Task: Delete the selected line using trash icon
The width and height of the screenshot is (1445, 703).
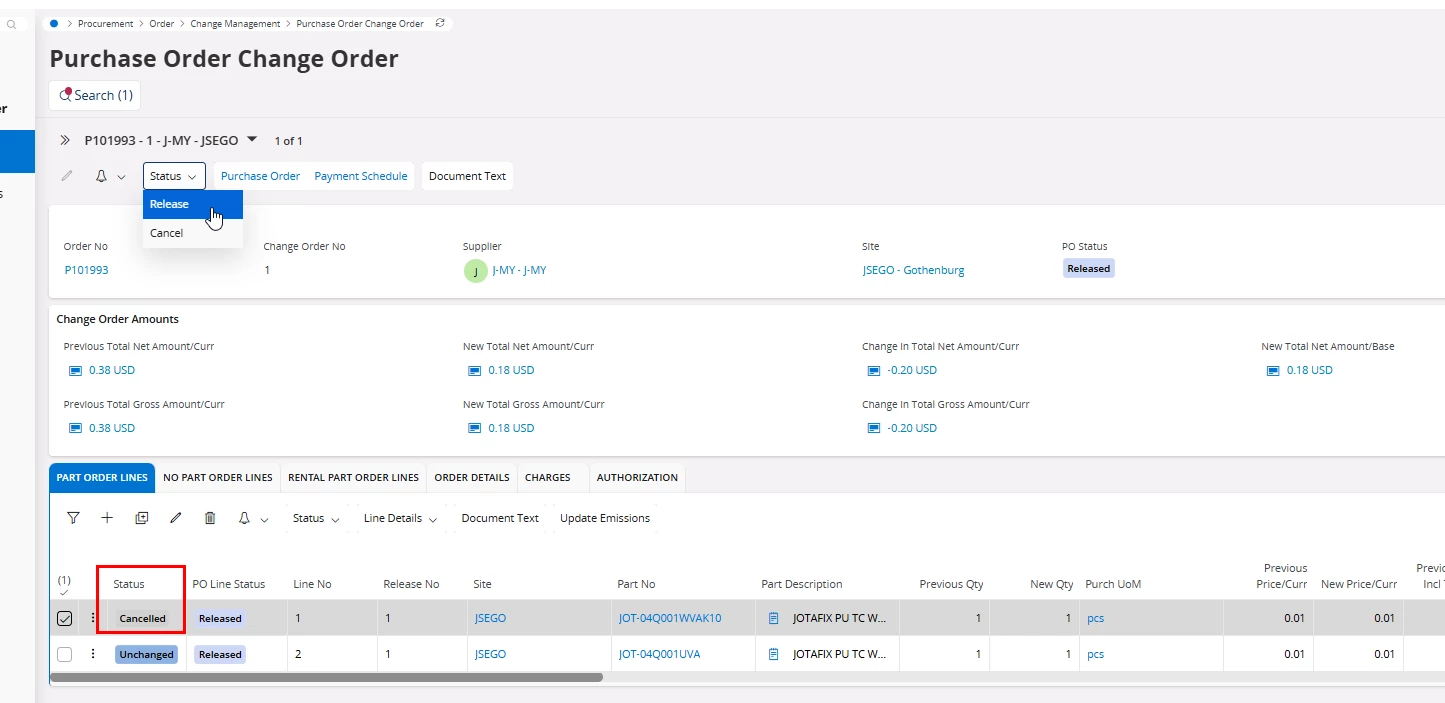Action: [x=210, y=518]
